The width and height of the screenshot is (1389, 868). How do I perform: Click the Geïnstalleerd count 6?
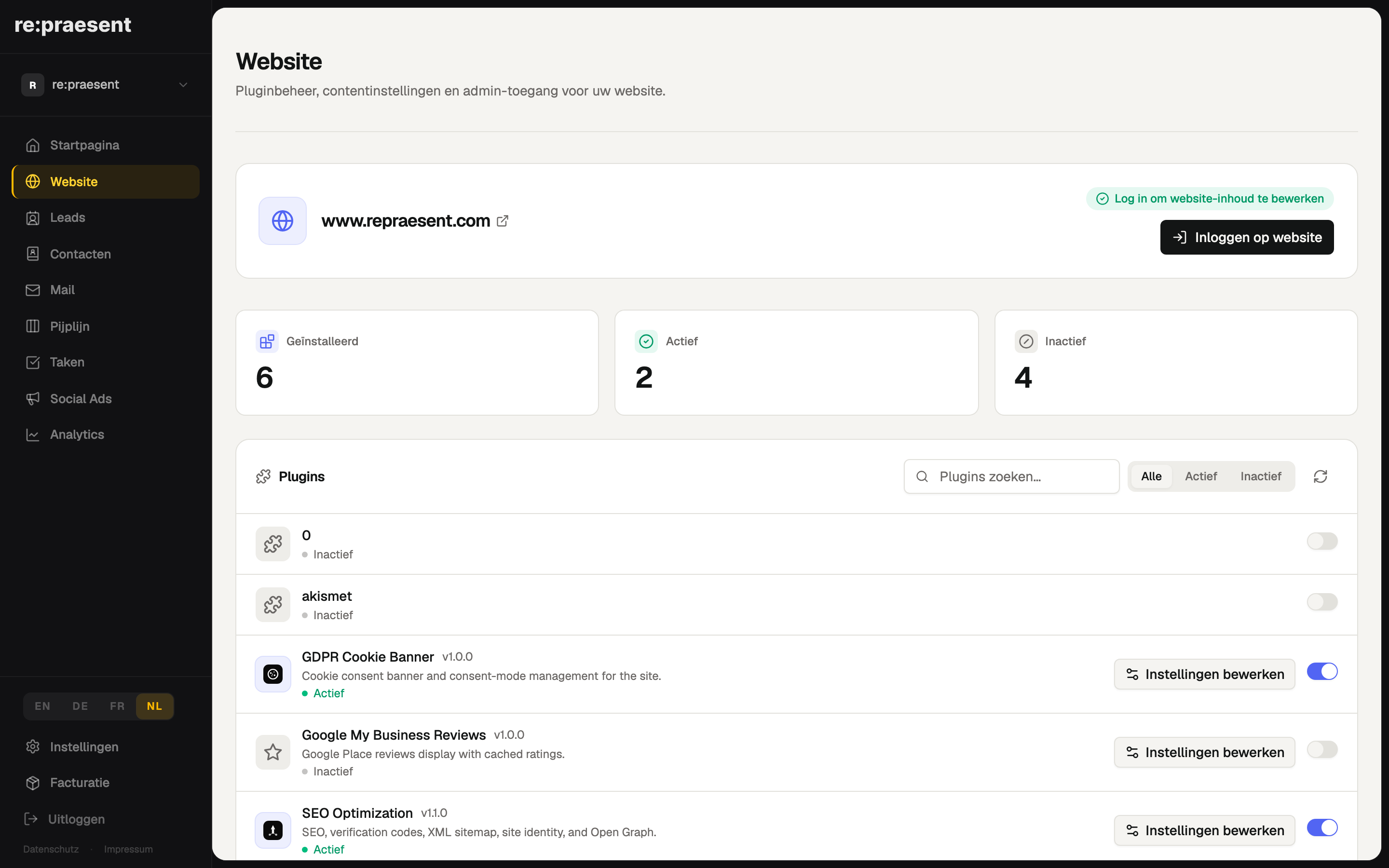pyautogui.click(x=265, y=377)
